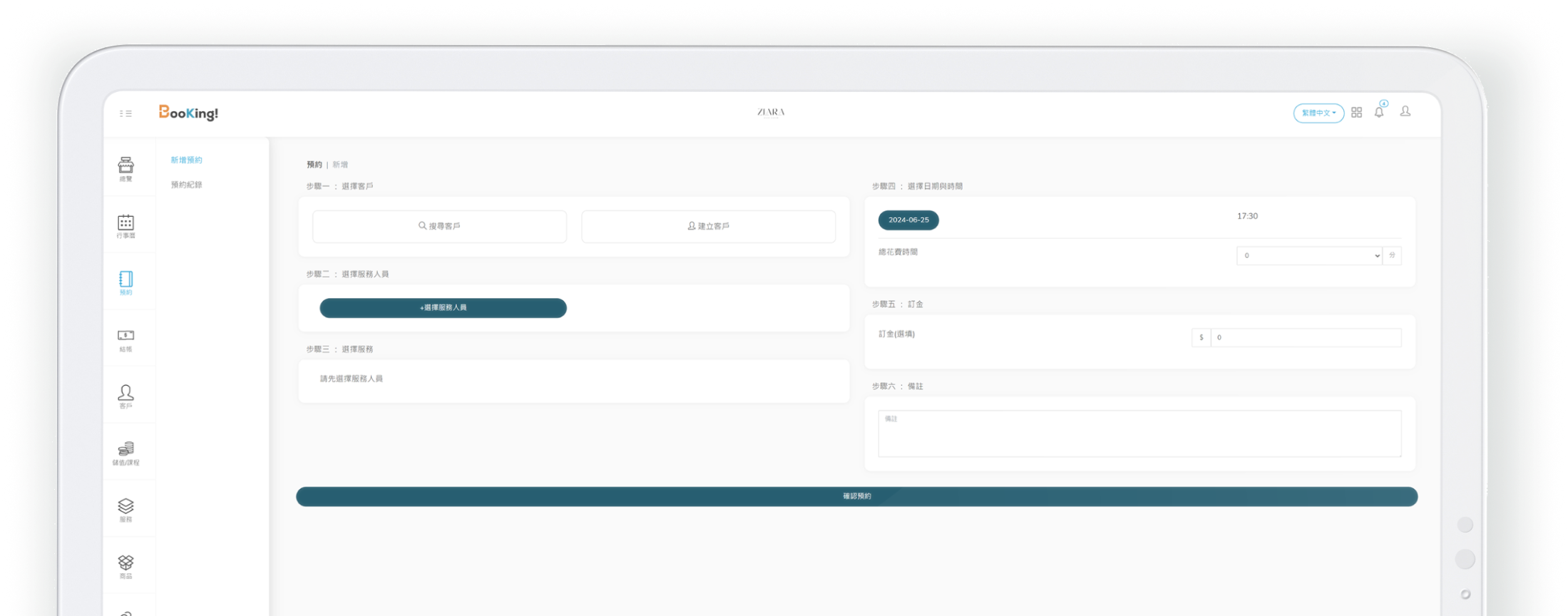Open the user account profile icon
The width and height of the screenshot is (1568, 616).
[1405, 111]
